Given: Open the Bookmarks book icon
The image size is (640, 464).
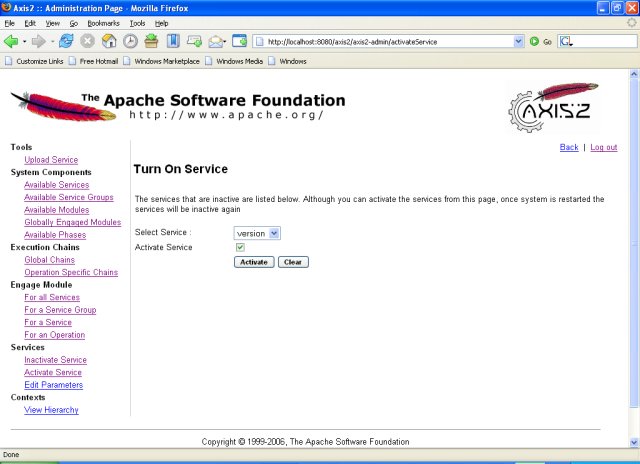Looking at the screenshot, I should pyautogui.click(x=173, y=41).
